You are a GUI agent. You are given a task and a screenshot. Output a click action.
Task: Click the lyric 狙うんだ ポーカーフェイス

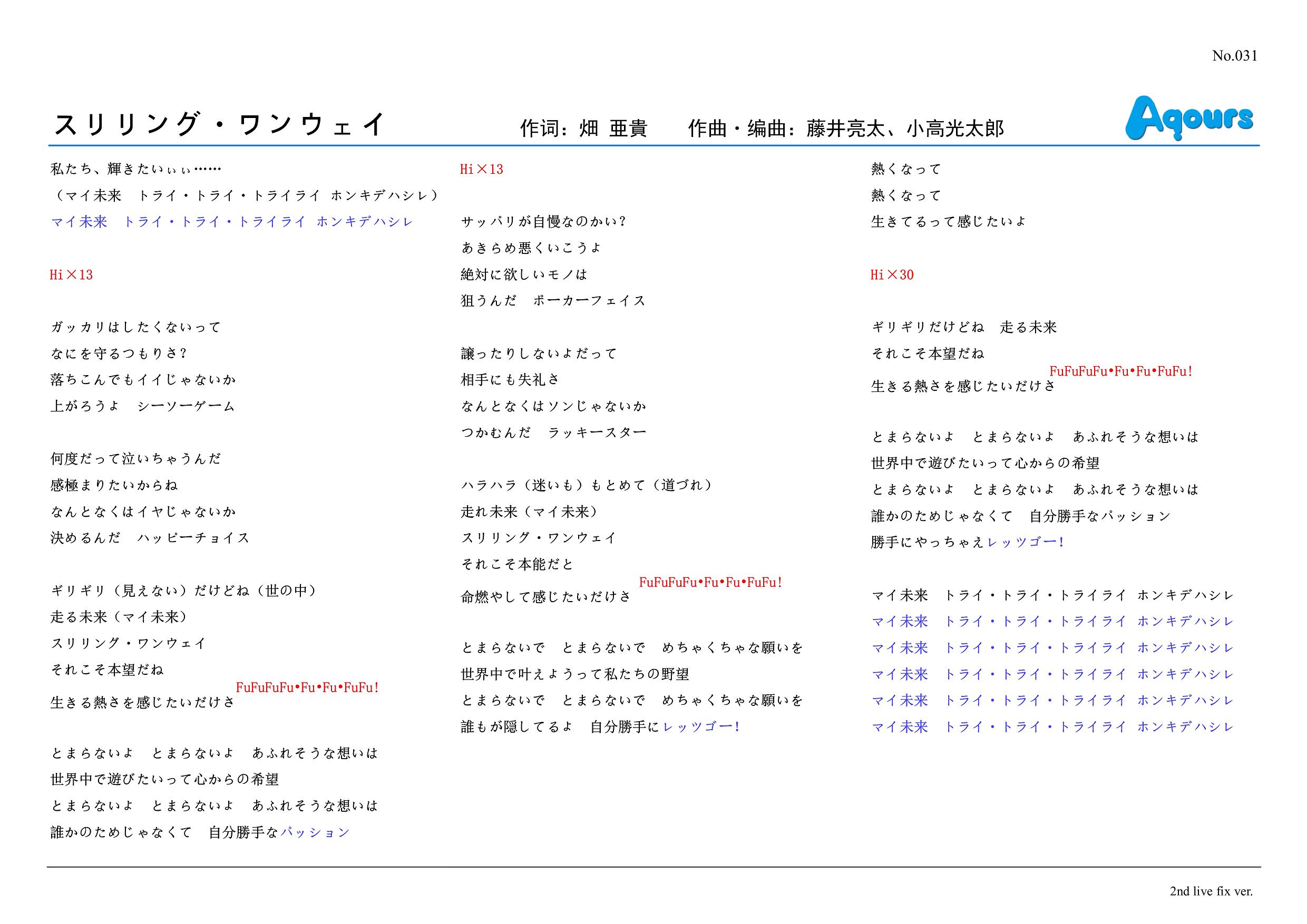[553, 300]
